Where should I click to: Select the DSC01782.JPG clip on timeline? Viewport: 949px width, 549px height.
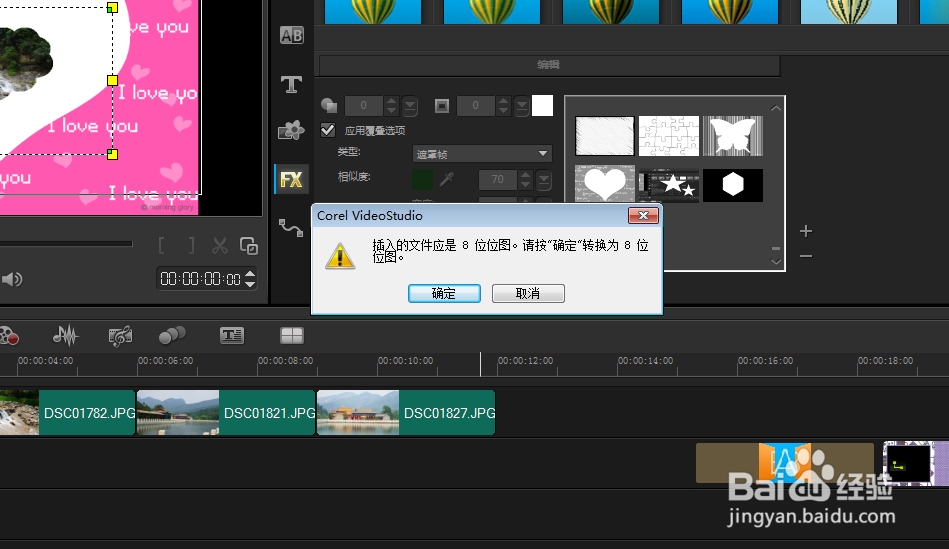(67, 413)
